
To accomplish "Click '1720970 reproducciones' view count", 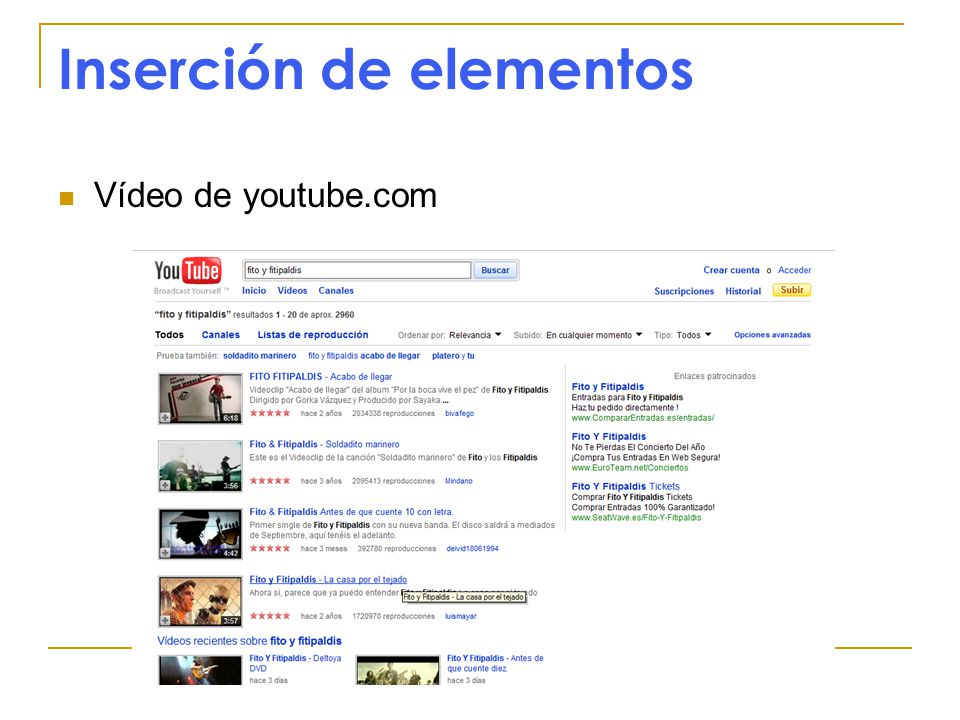I will [393, 617].
